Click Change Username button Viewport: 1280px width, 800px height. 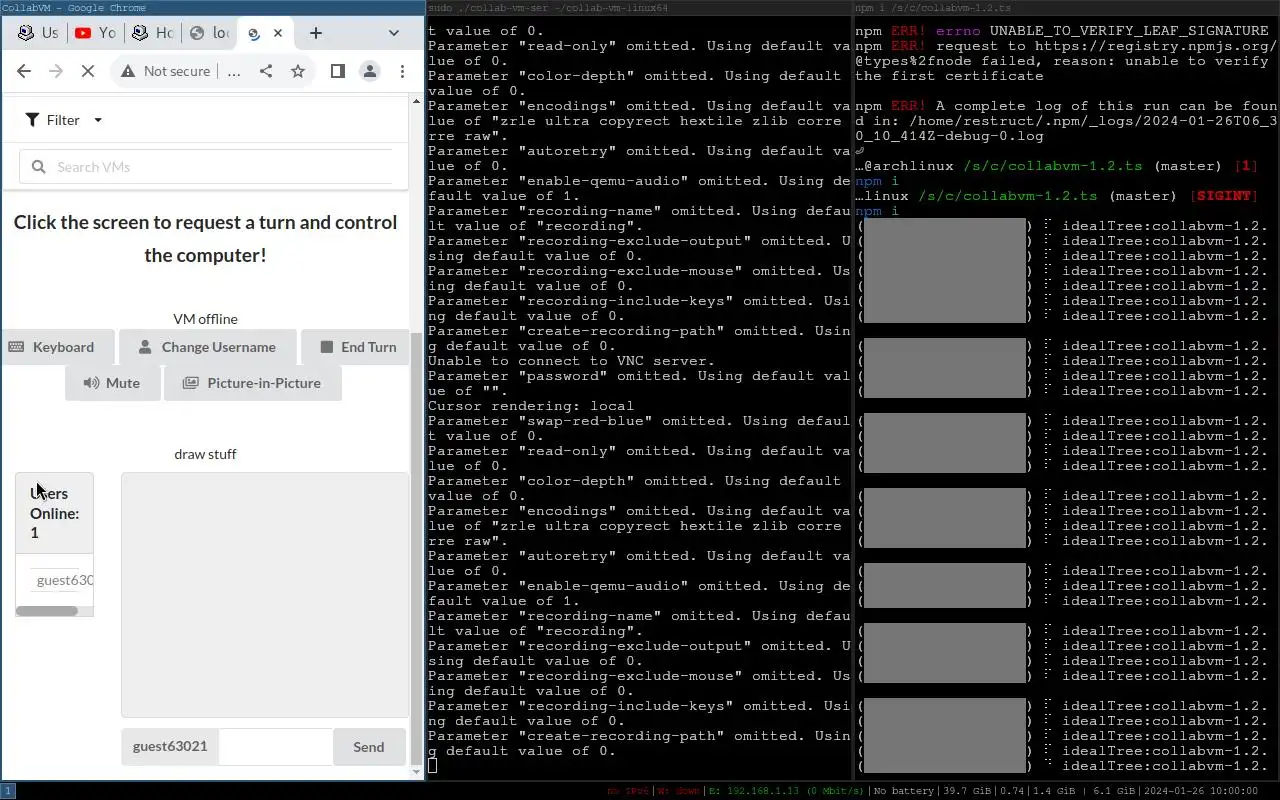point(207,347)
